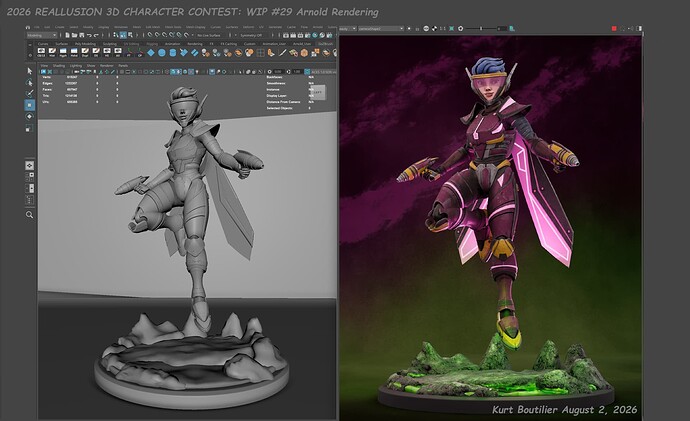Choose the single perspective view layout button
Image resolution: width=690 pixels, height=421 pixels.
pyautogui.click(x=29, y=165)
